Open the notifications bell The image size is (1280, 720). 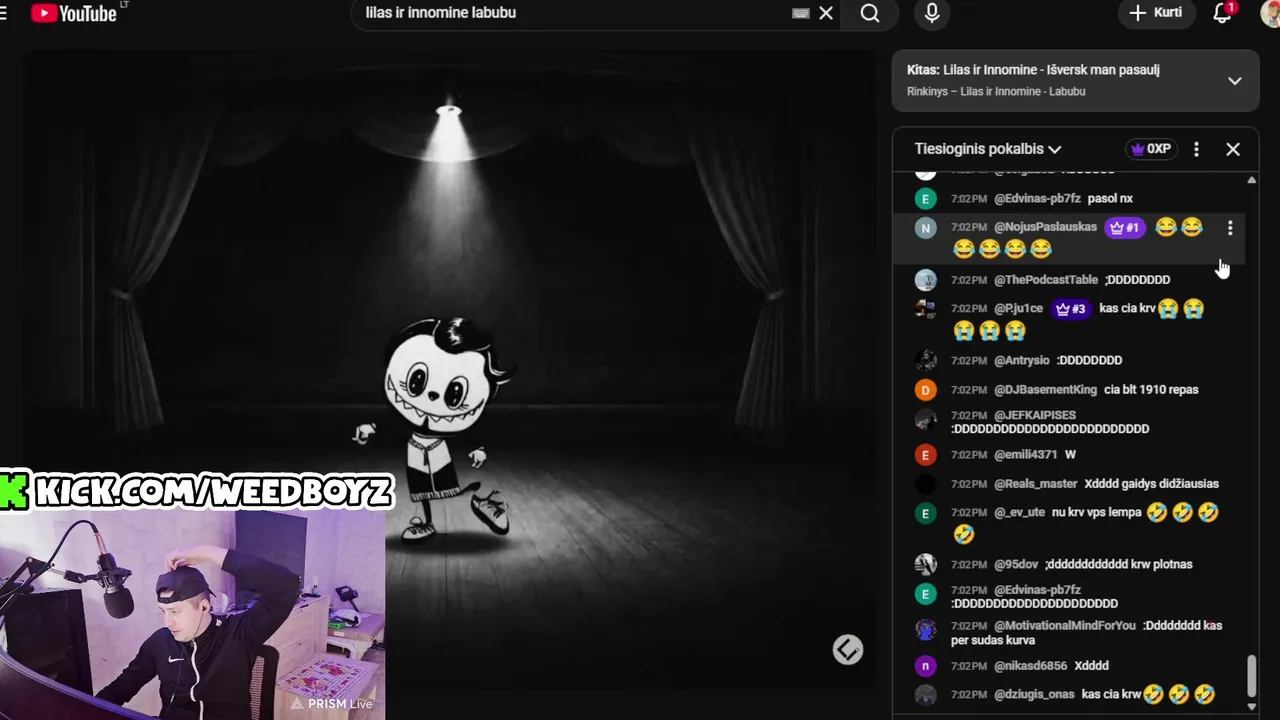pos(1222,13)
